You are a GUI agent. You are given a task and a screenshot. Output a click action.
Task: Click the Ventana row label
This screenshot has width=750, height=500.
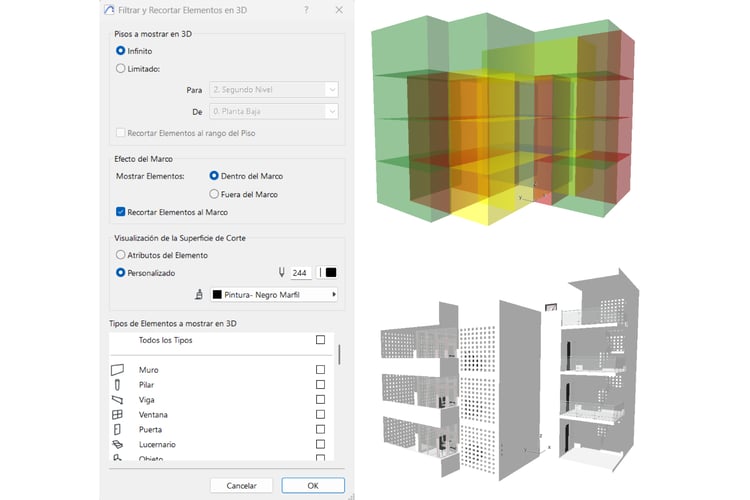tap(153, 414)
